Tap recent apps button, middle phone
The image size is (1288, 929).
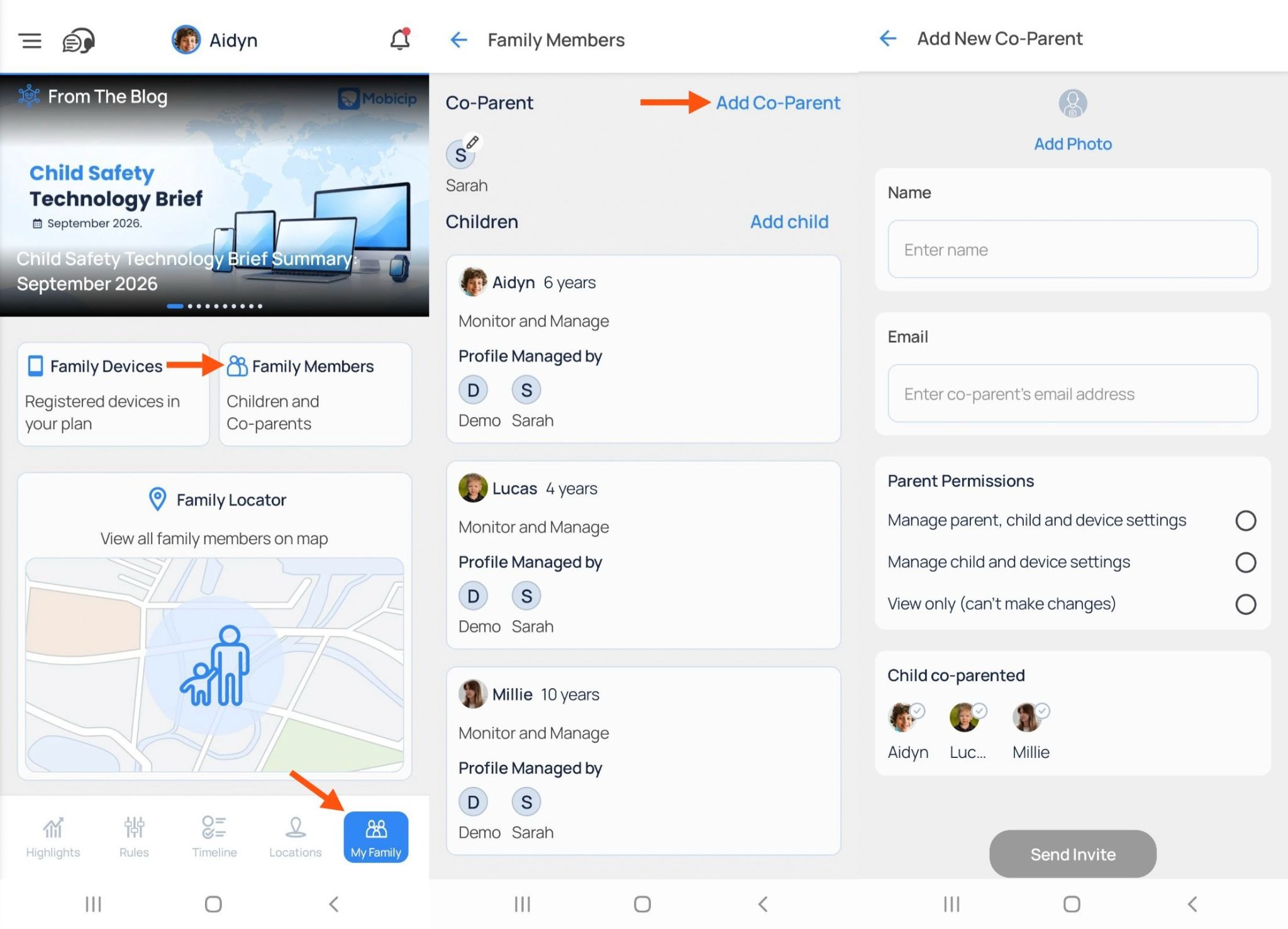tap(522, 904)
